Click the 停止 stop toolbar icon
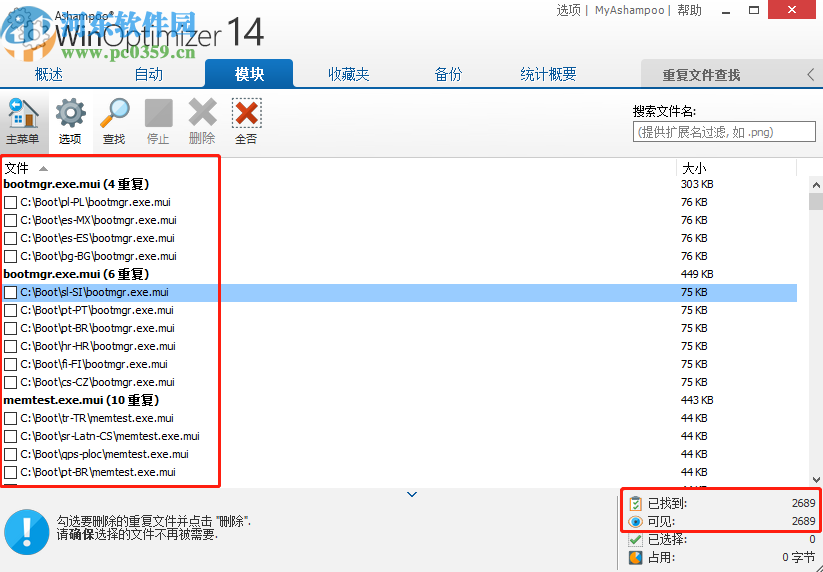Image resolution: width=823 pixels, height=572 pixels. pos(158,113)
